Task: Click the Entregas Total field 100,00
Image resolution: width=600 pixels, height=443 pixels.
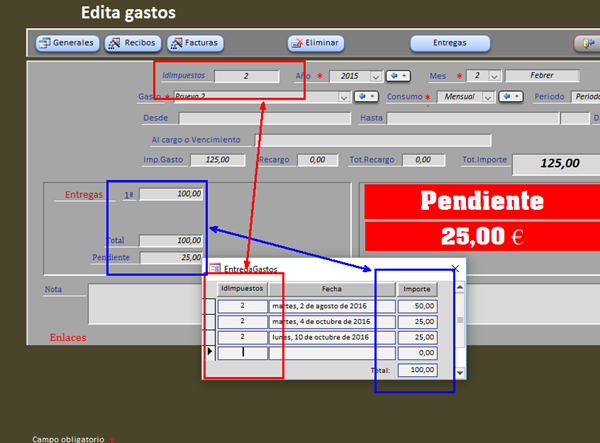Action: (171, 241)
